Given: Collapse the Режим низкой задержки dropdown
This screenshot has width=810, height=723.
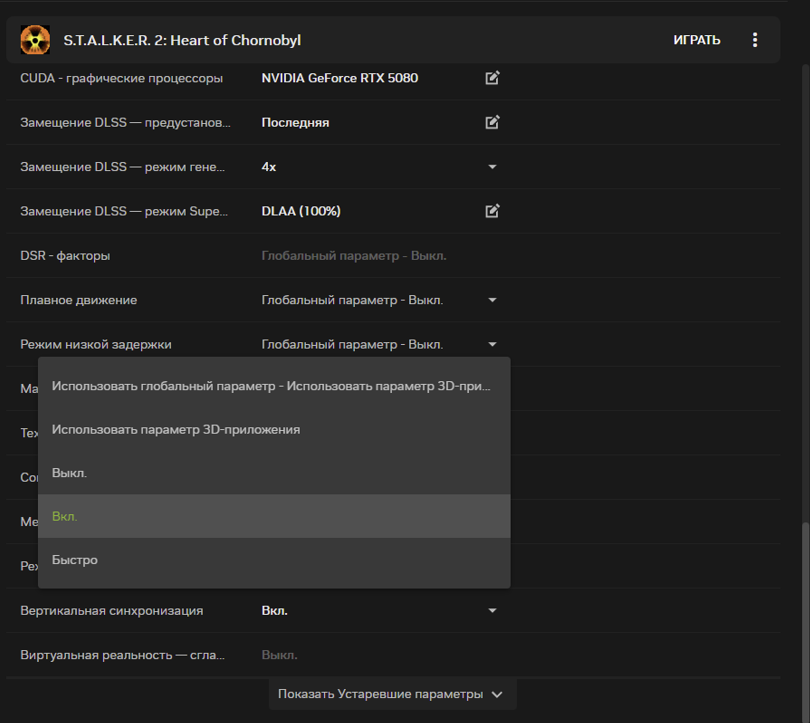Looking at the screenshot, I should coord(492,344).
